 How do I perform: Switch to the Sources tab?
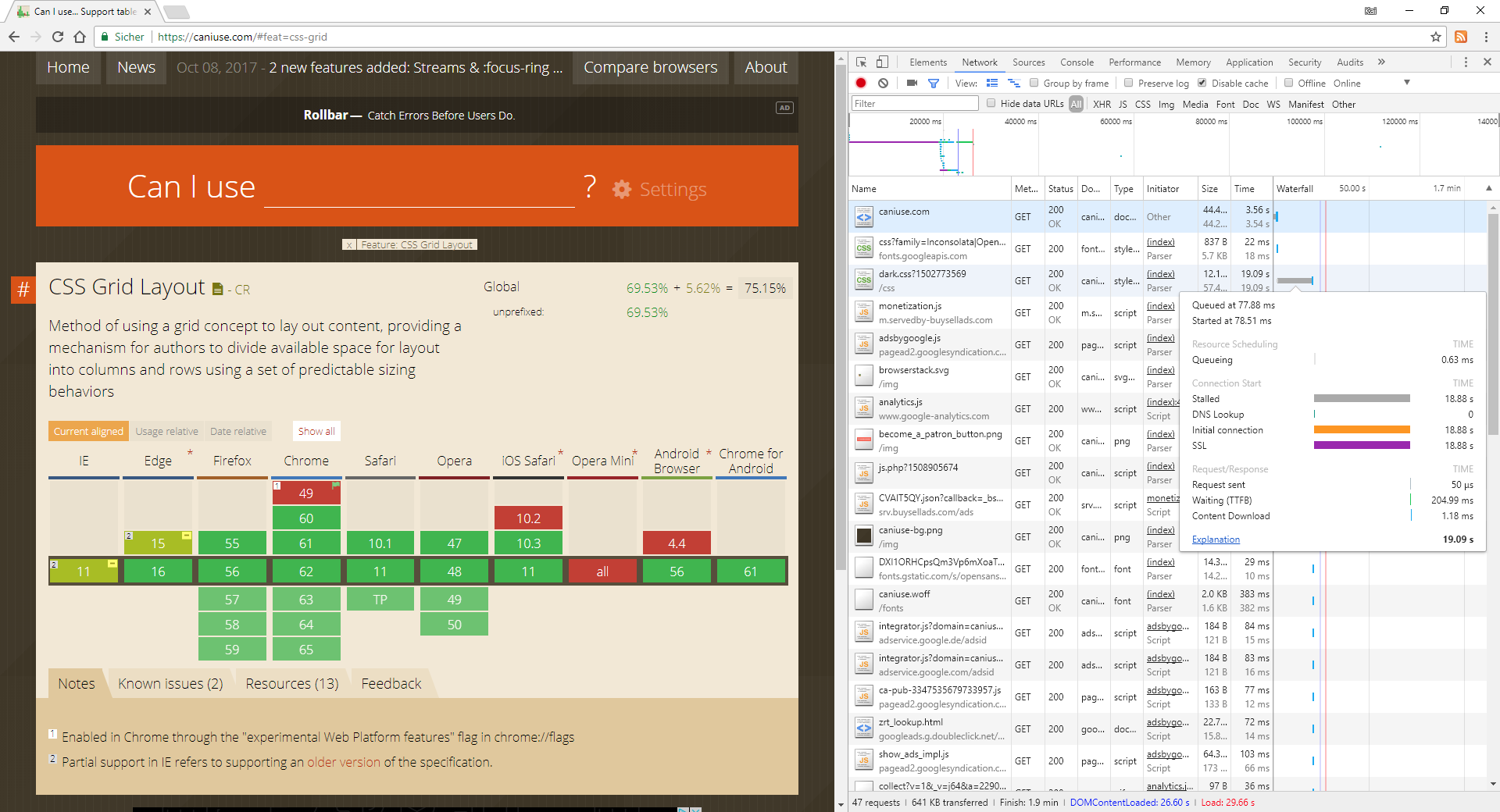tap(1028, 62)
